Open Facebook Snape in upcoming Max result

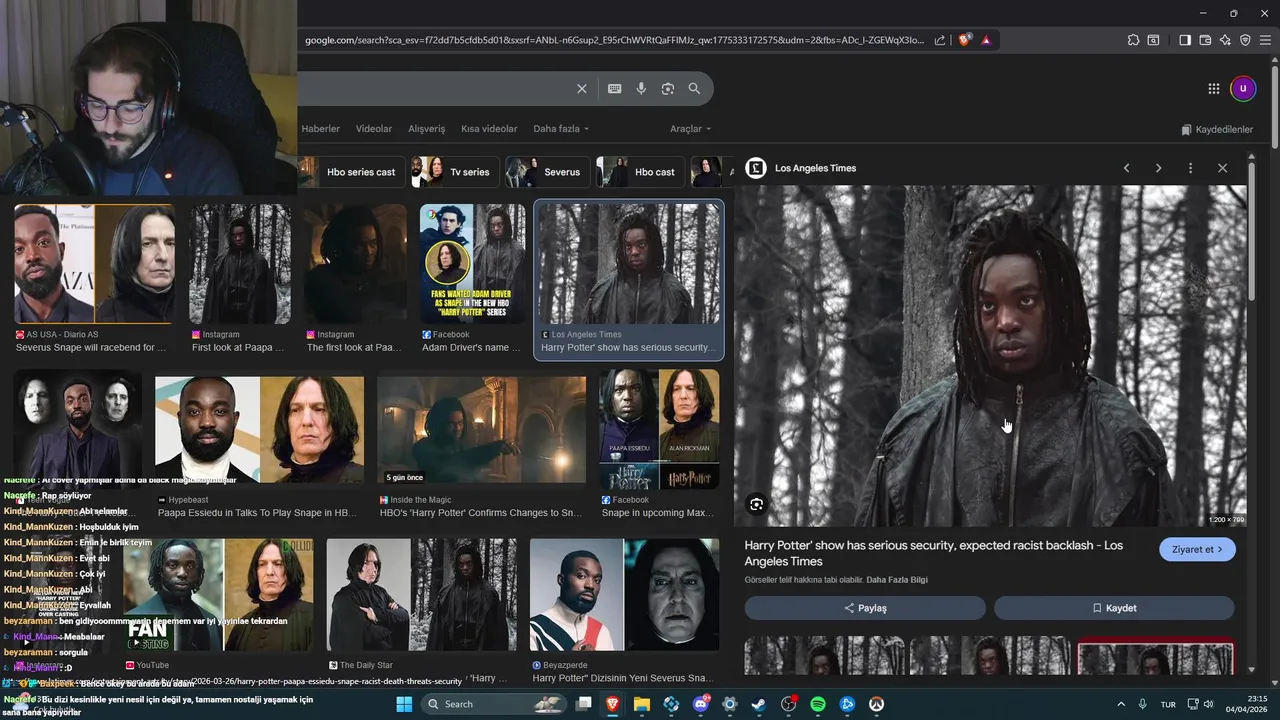pos(659,430)
